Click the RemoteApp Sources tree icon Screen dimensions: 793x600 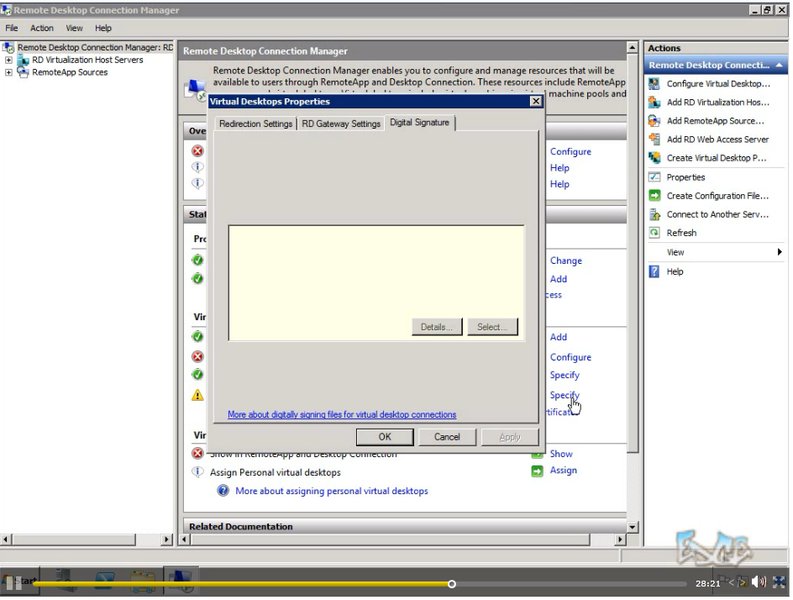[x=23, y=72]
